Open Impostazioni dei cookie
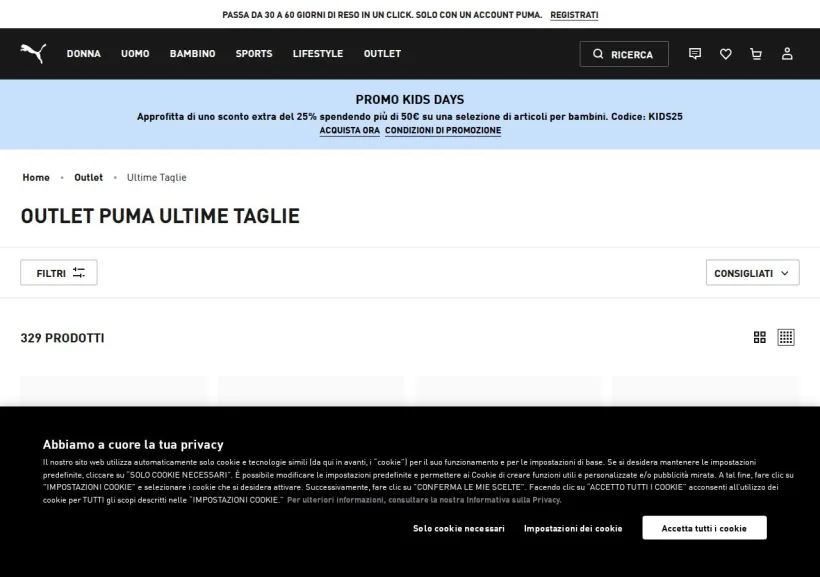Viewport: 820px width, 577px height. pos(573,528)
